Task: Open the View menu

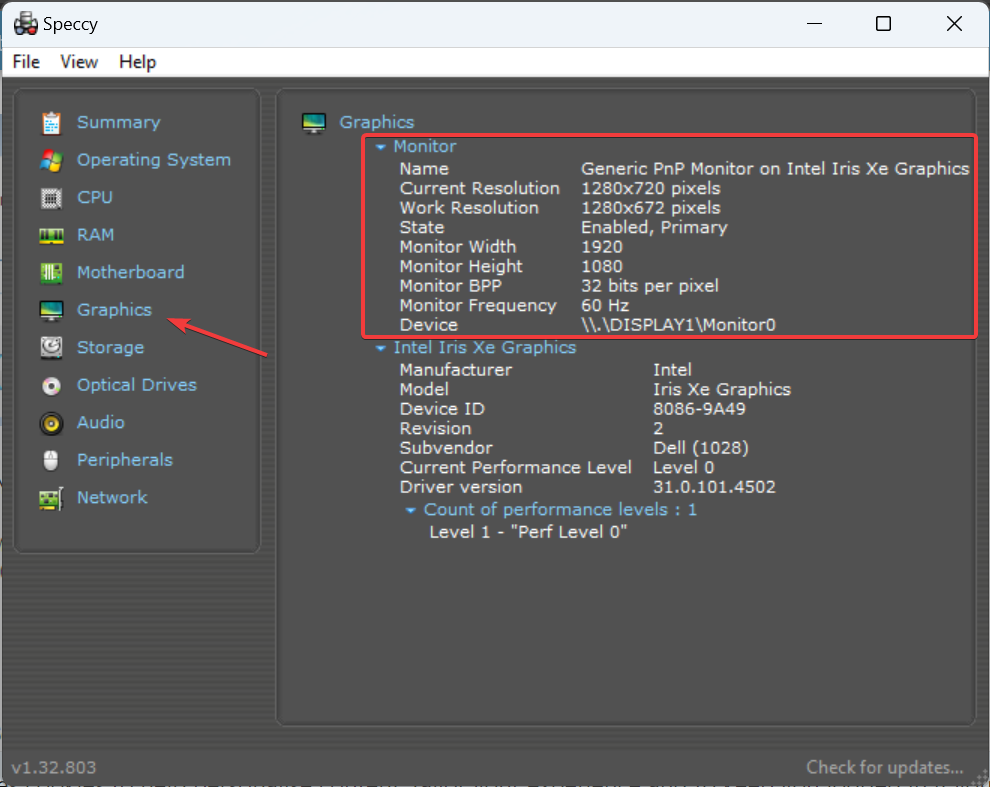Action: pyautogui.click(x=79, y=62)
